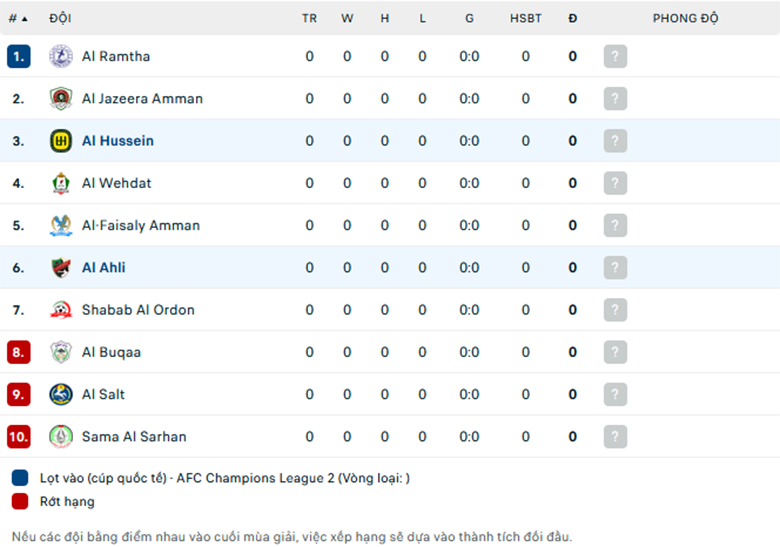Open the Al Buqaa team name link
Screen dimensions: 780x547
click(111, 352)
